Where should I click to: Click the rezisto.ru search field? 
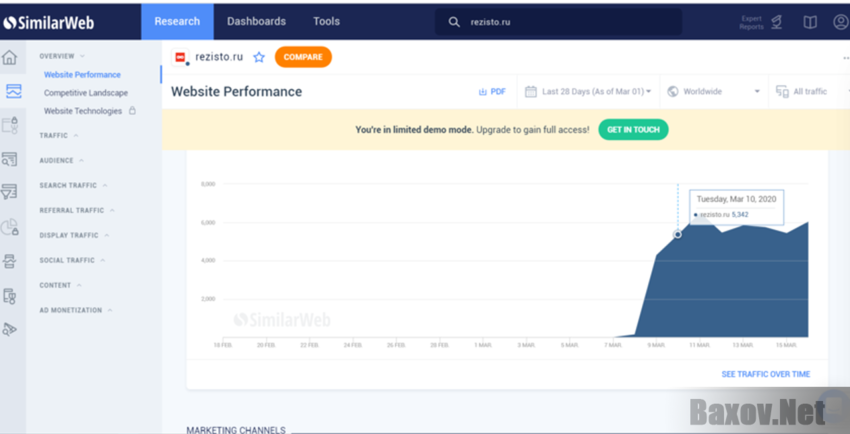click(558, 22)
